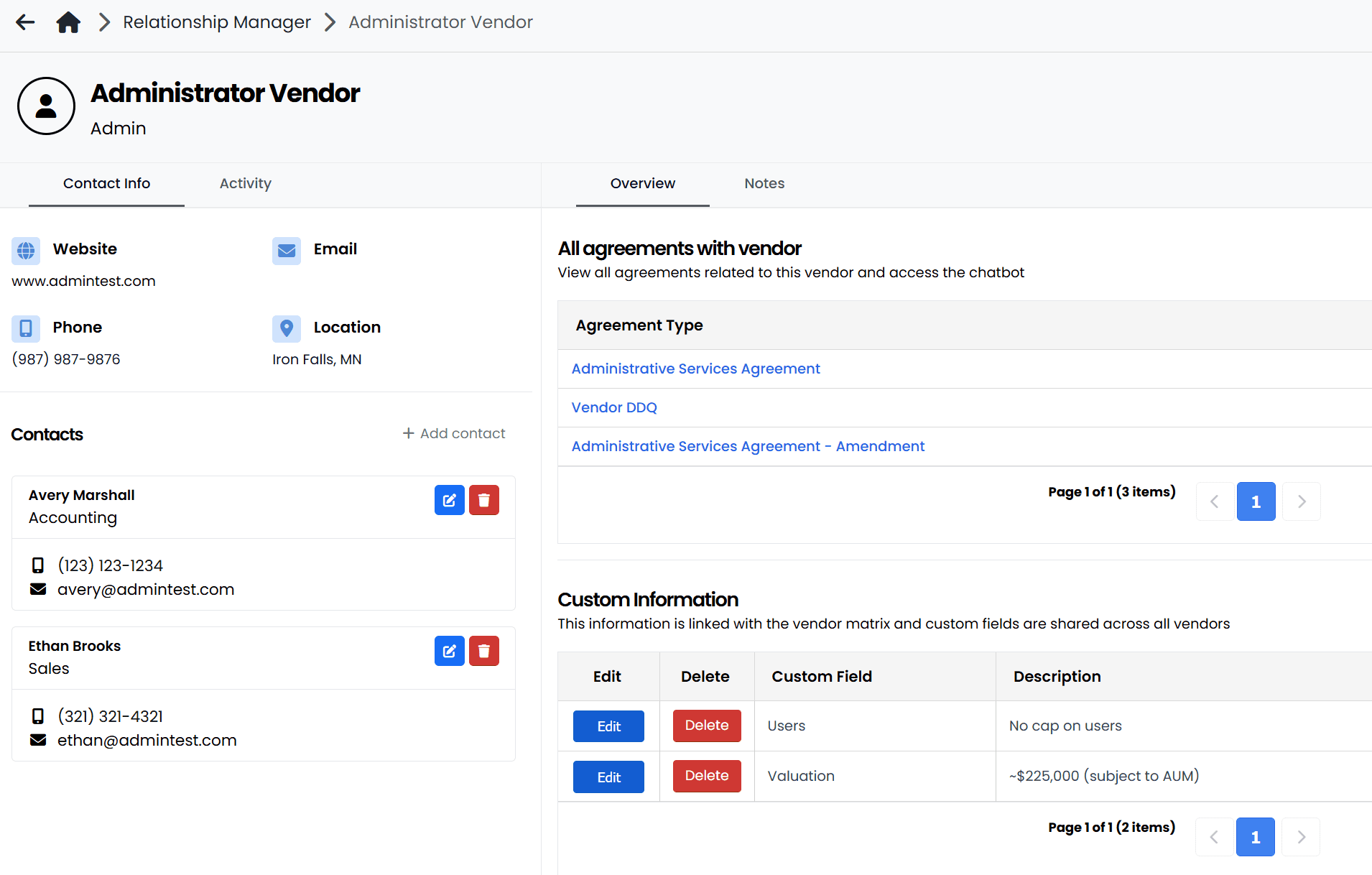Go to previous agreements page
The image size is (1372, 875).
(1215, 501)
